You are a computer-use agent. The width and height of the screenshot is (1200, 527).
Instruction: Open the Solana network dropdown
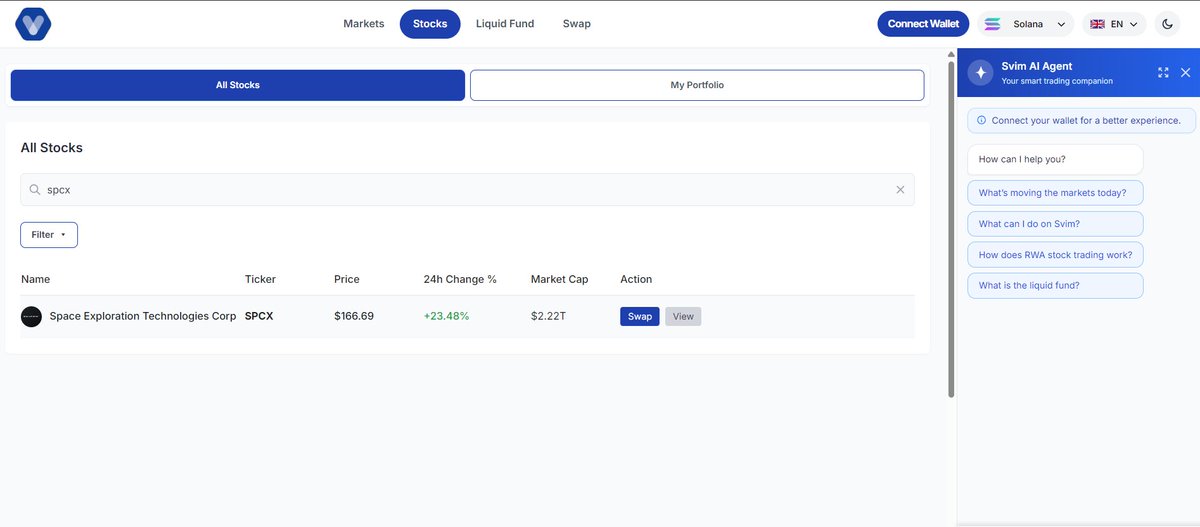[x=1025, y=24]
